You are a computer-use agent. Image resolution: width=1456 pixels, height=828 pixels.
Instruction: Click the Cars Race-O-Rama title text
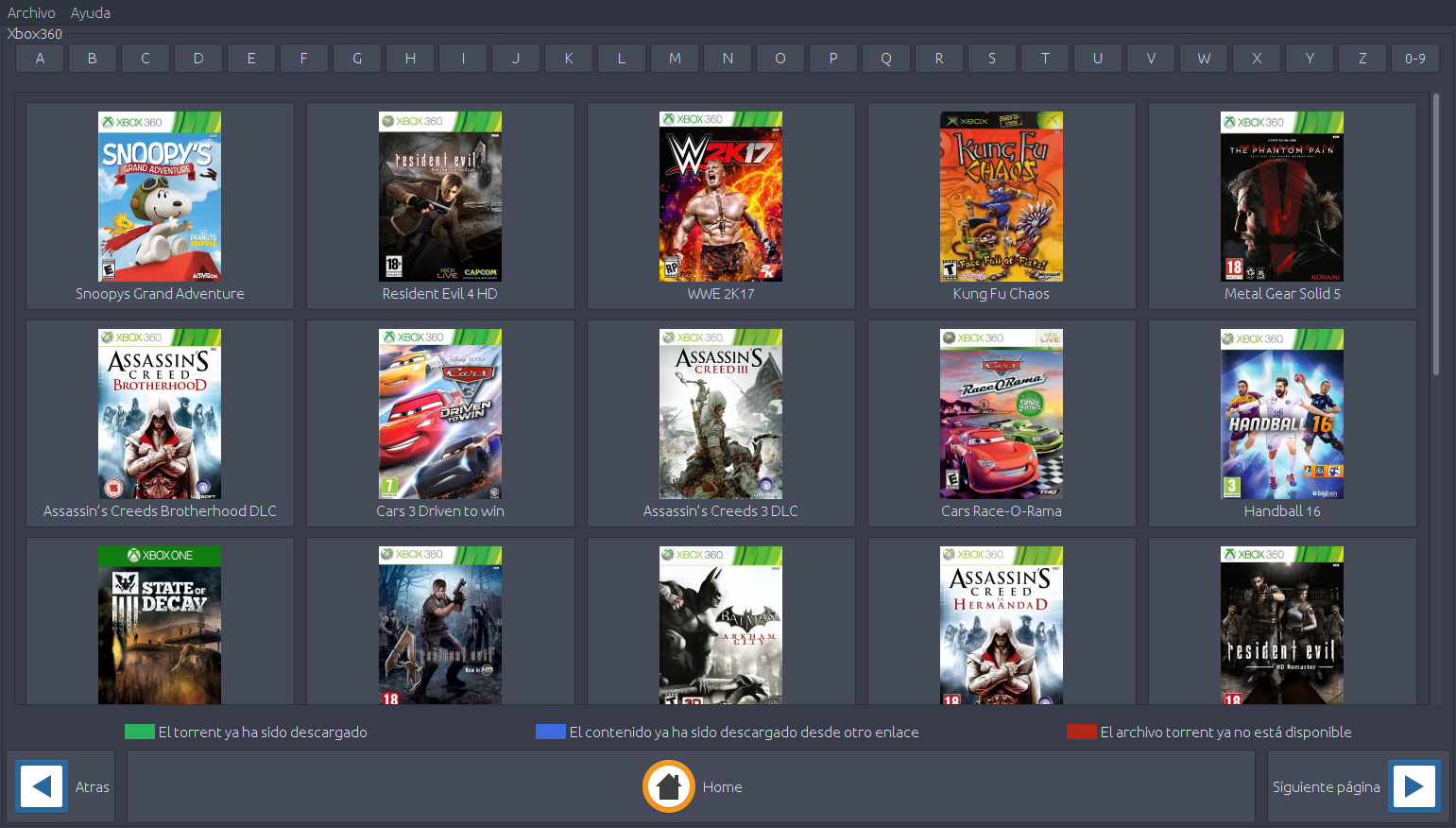tap(1002, 511)
